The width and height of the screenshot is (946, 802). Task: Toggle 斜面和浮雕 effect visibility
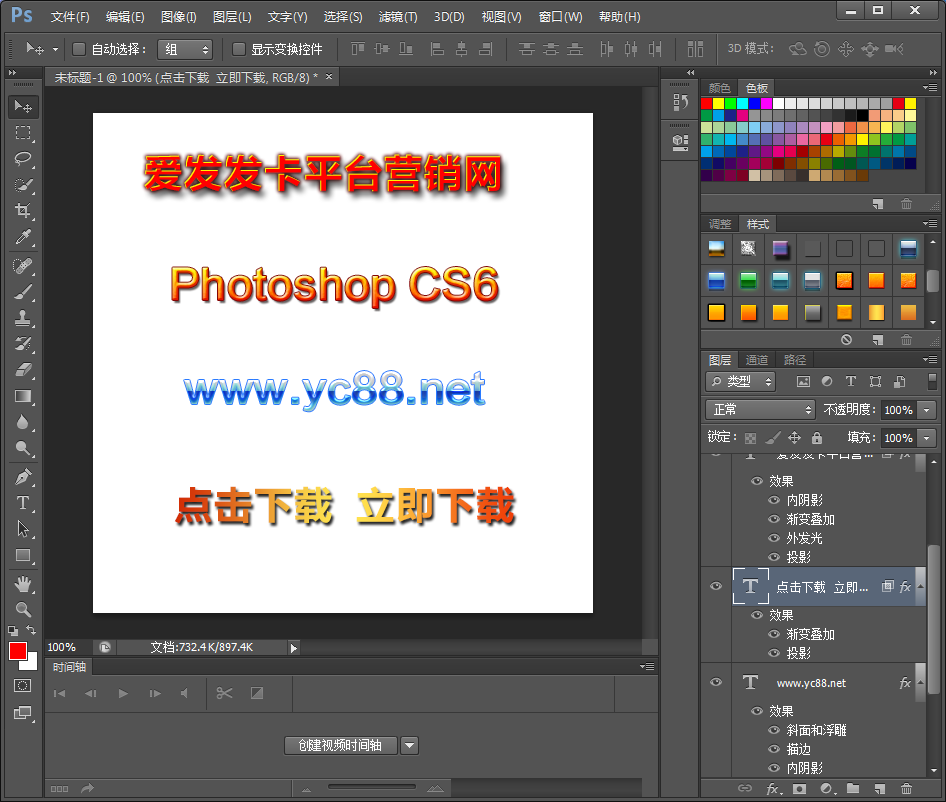coord(774,730)
